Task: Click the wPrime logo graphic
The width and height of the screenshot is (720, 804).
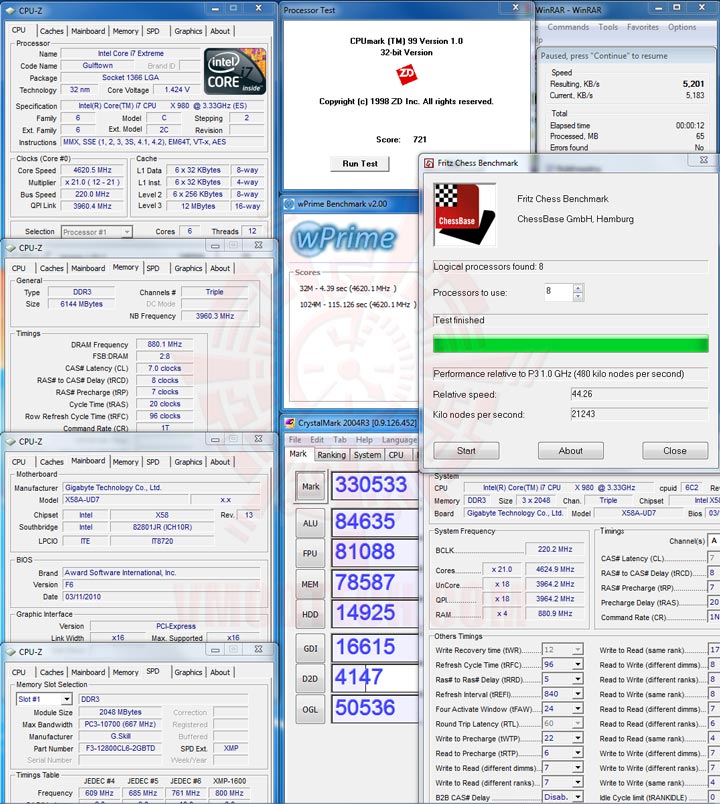Action: pyautogui.click(x=343, y=238)
